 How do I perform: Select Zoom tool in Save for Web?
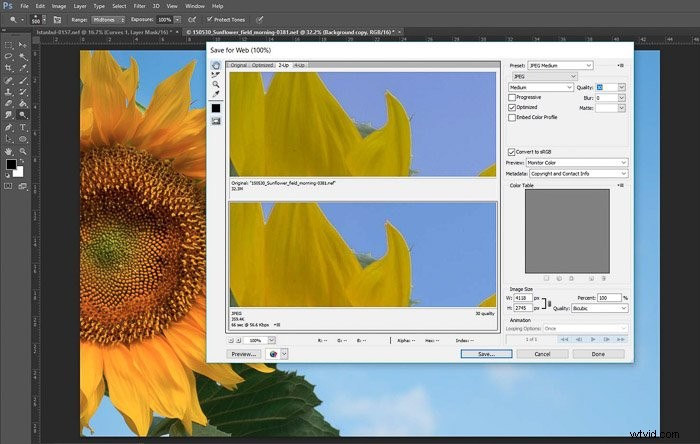[x=216, y=84]
